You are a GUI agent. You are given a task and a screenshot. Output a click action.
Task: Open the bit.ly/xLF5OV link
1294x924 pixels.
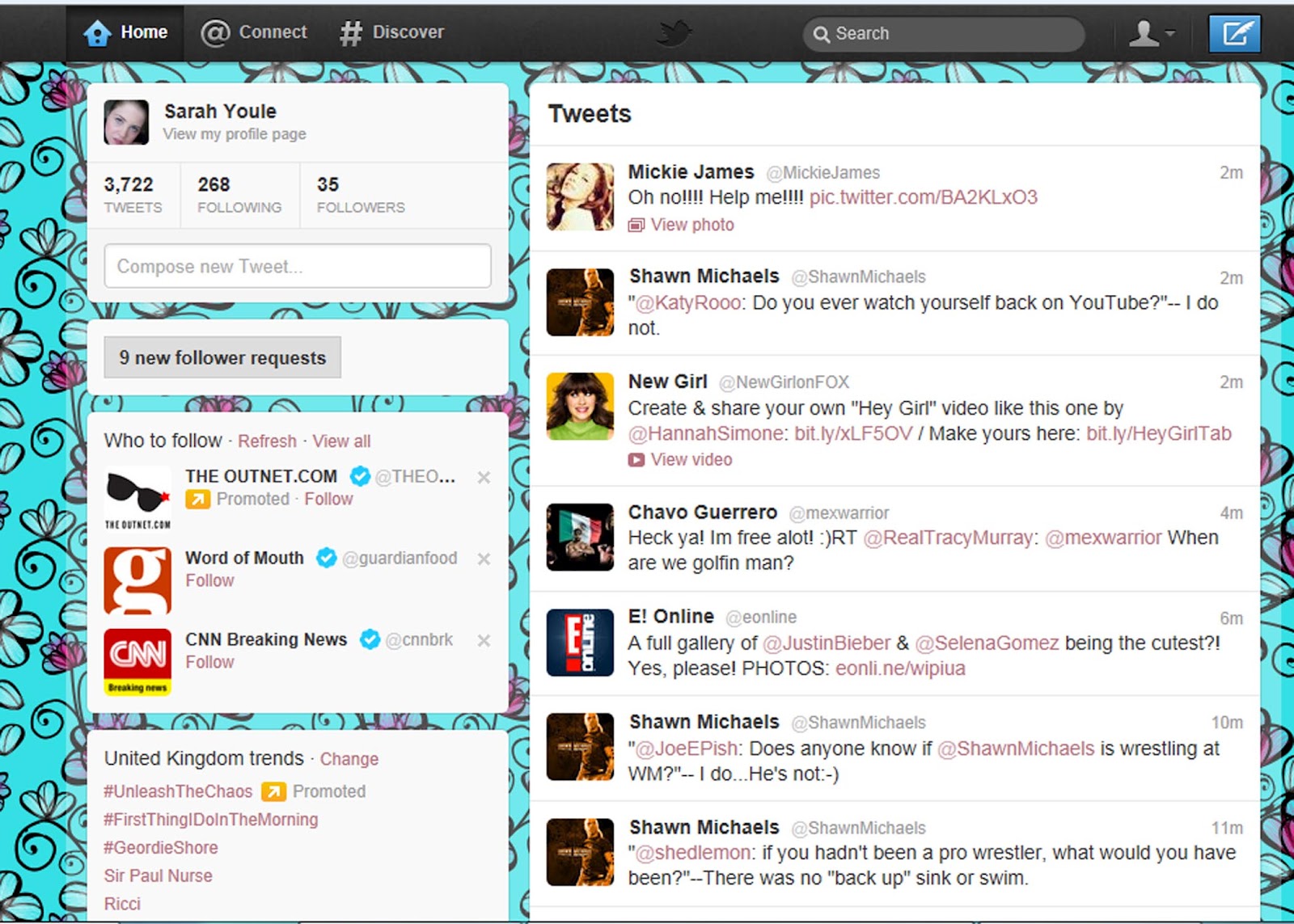[x=853, y=434]
